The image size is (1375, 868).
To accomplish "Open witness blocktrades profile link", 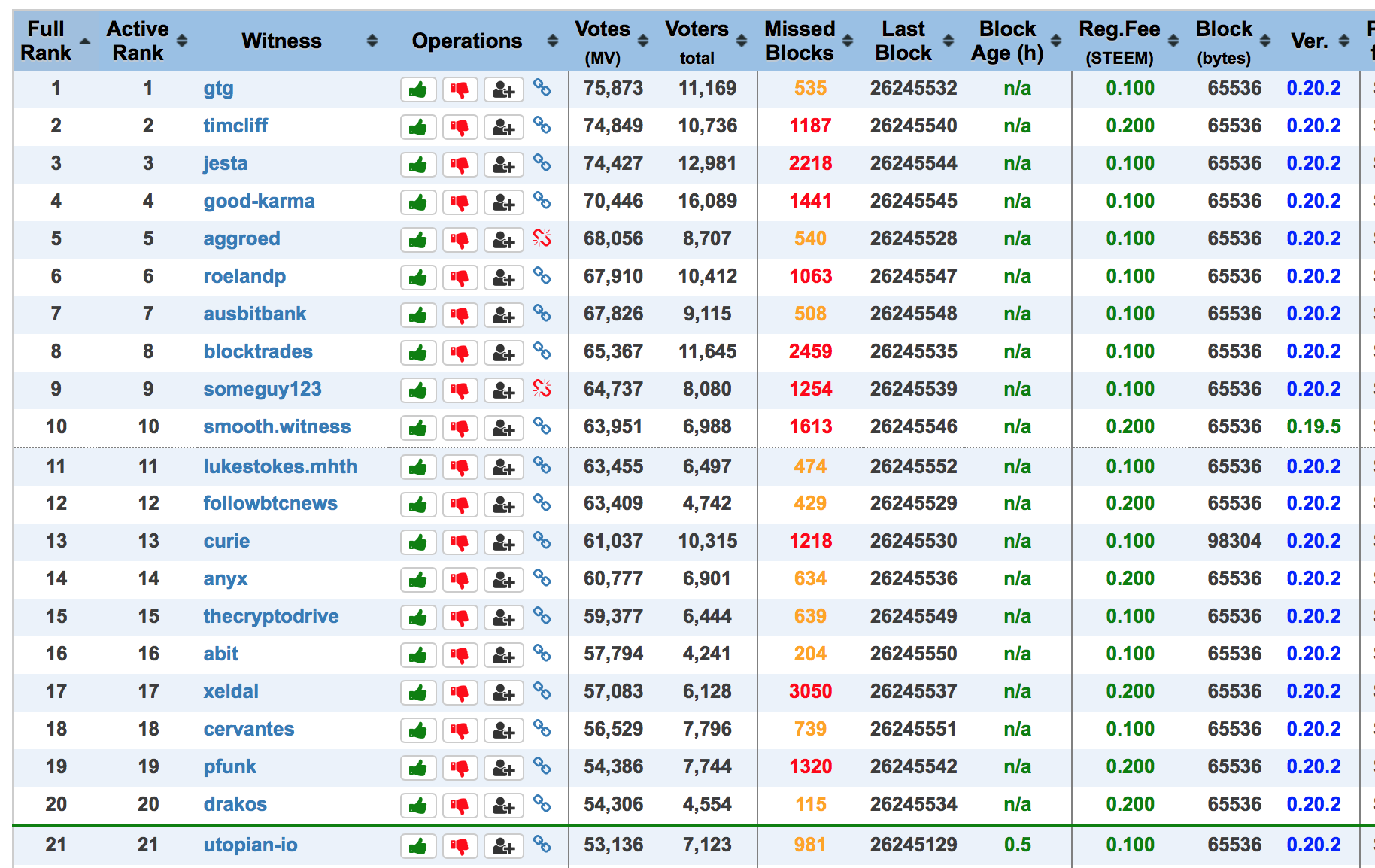I will 258,351.
